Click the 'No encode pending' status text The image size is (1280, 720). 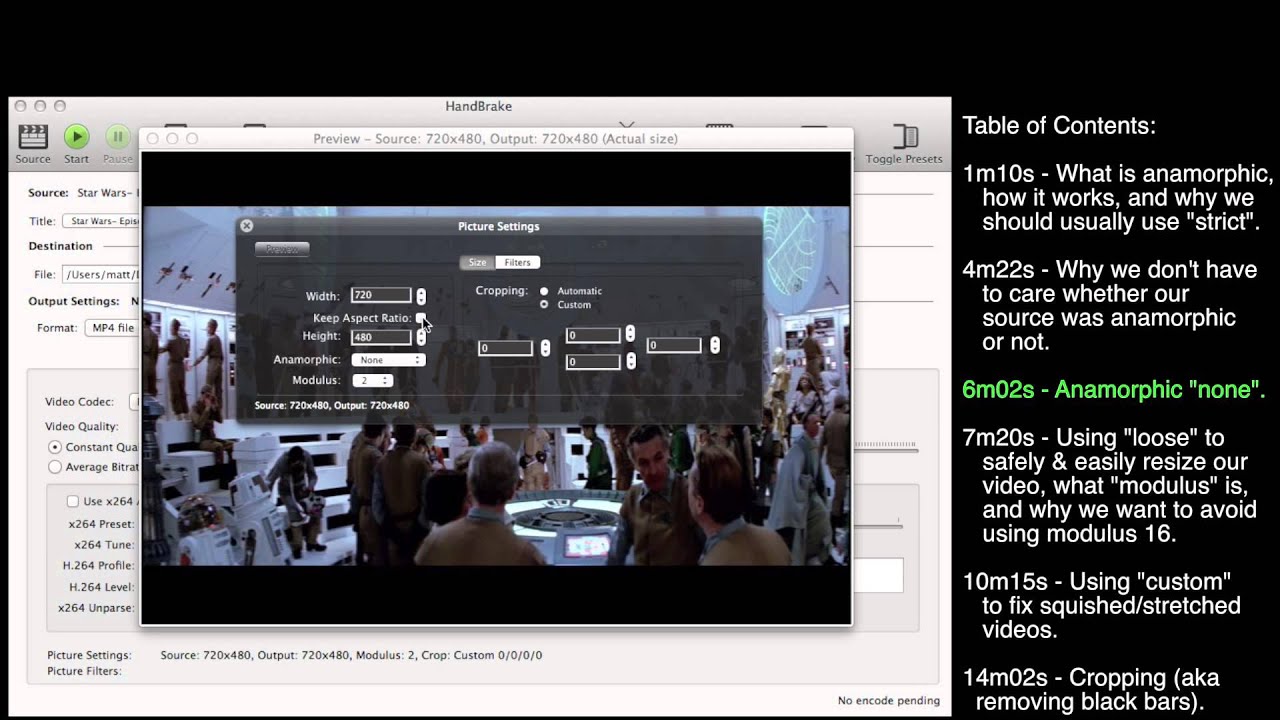(x=888, y=700)
